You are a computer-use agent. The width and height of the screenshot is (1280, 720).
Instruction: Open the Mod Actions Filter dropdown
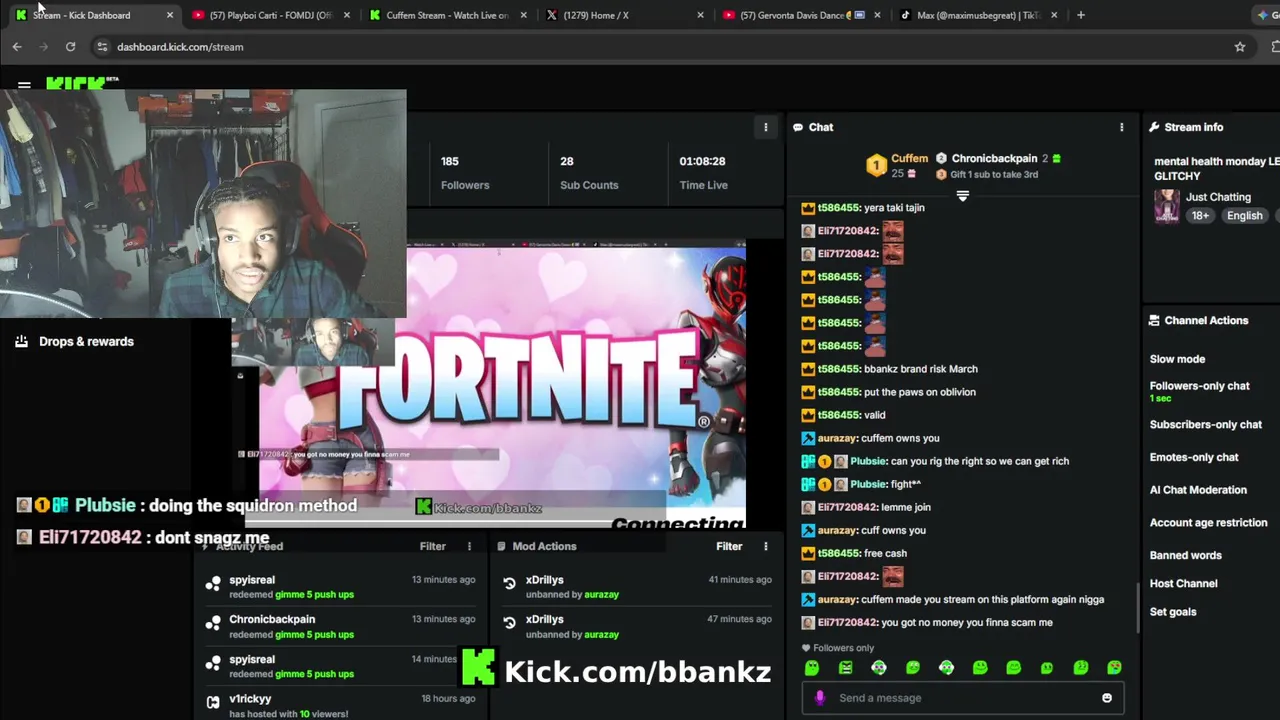coord(729,546)
